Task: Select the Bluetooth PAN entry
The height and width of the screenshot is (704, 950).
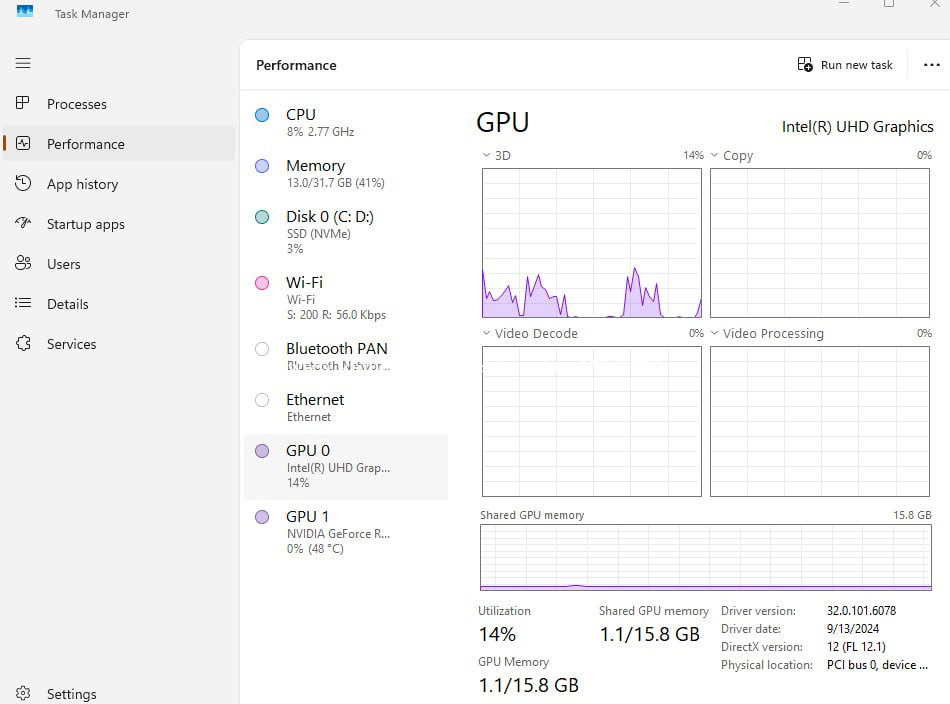Action: point(346,356)
